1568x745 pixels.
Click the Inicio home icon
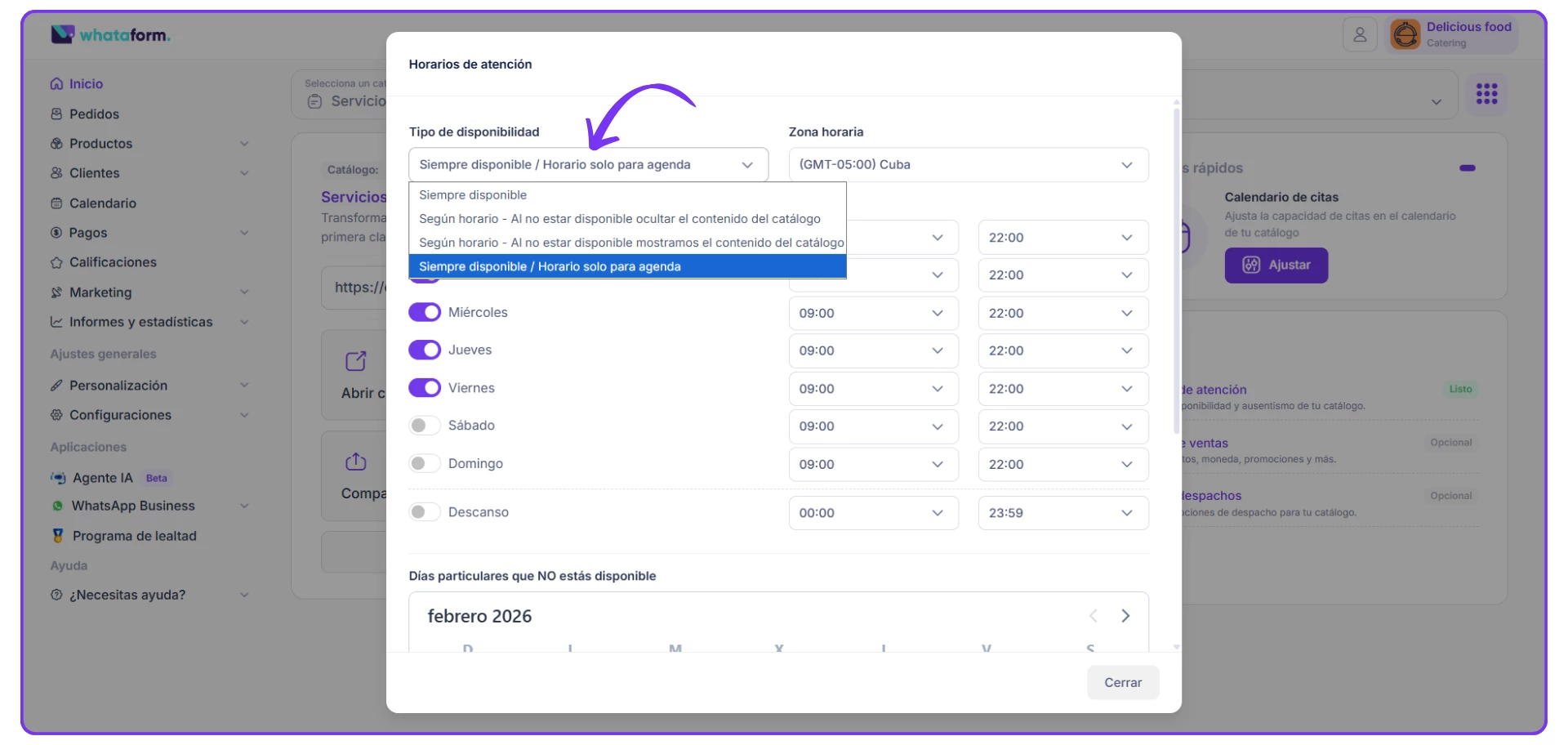pyautogui.click(x=56, y=84)
